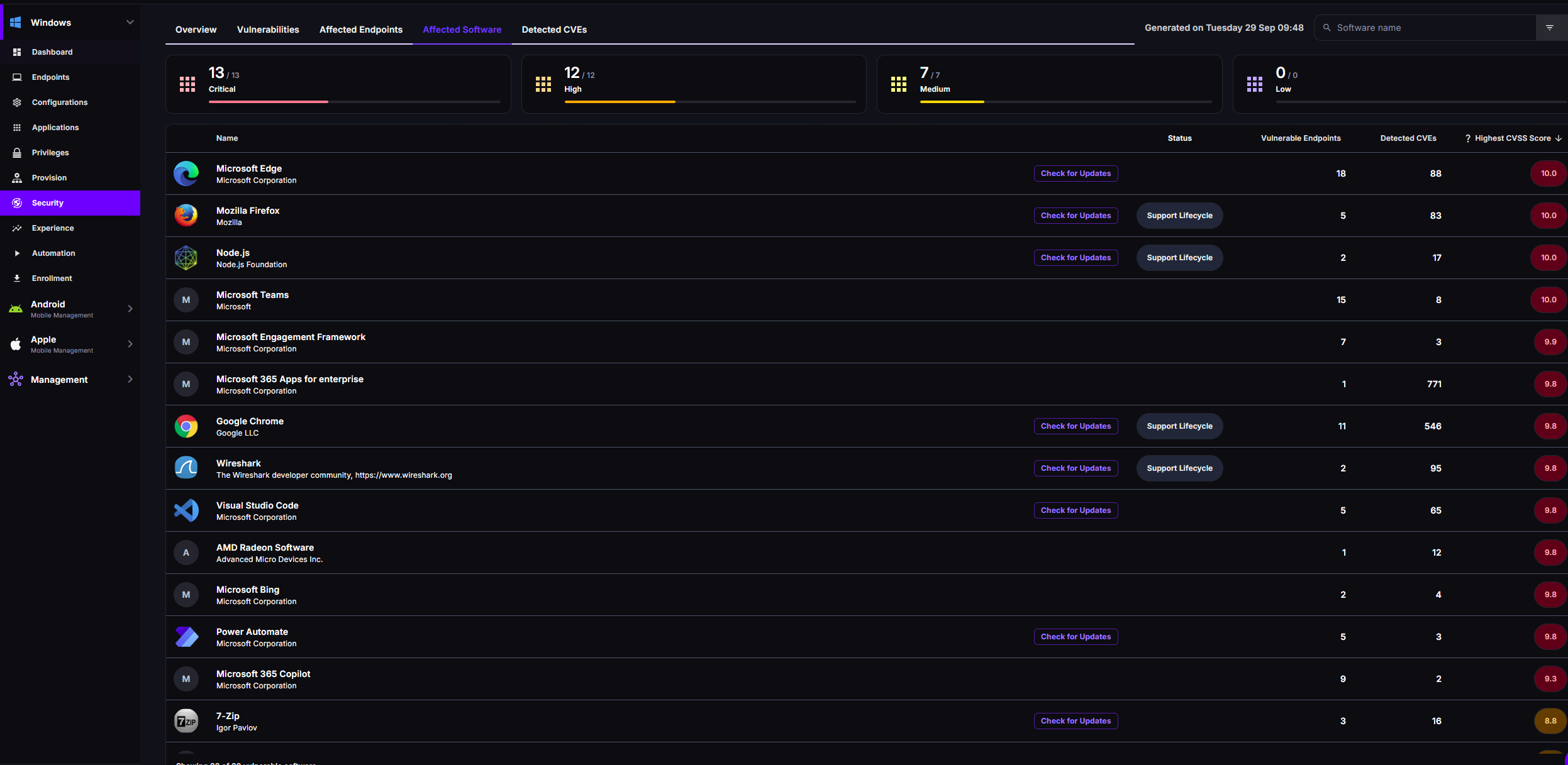Click the Experience chart icon
1568x765 pixels.
point(17,228)
